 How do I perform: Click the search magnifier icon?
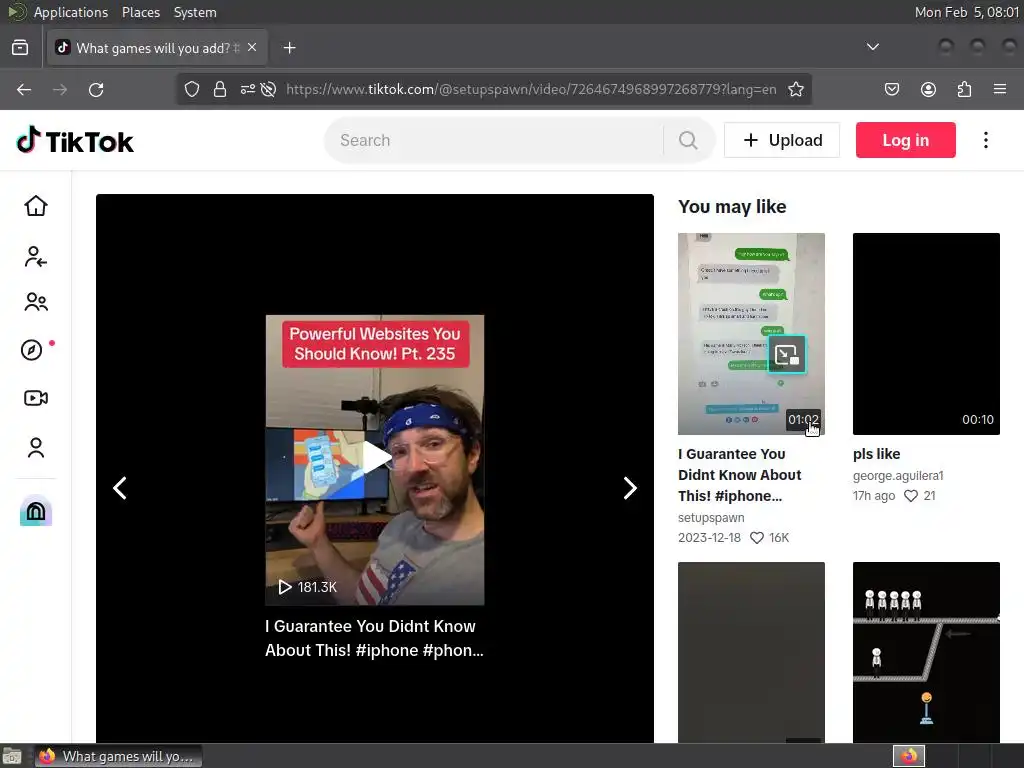click(688, 140)
